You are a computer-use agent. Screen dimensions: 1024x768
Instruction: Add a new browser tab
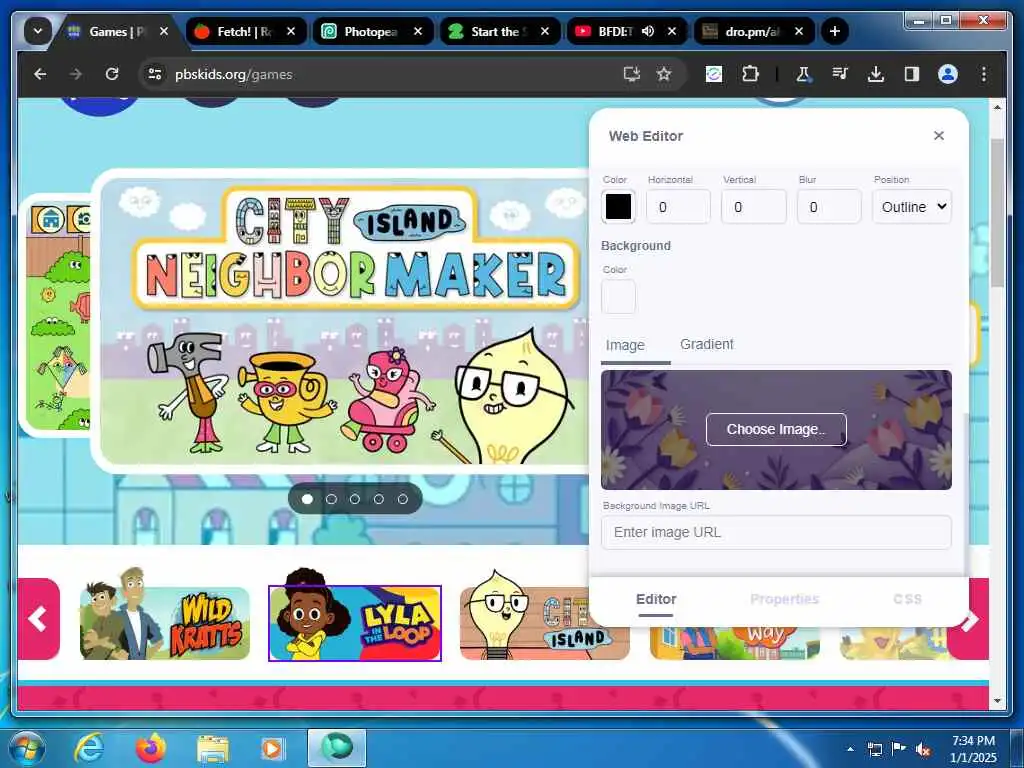(x=834, y=31)
